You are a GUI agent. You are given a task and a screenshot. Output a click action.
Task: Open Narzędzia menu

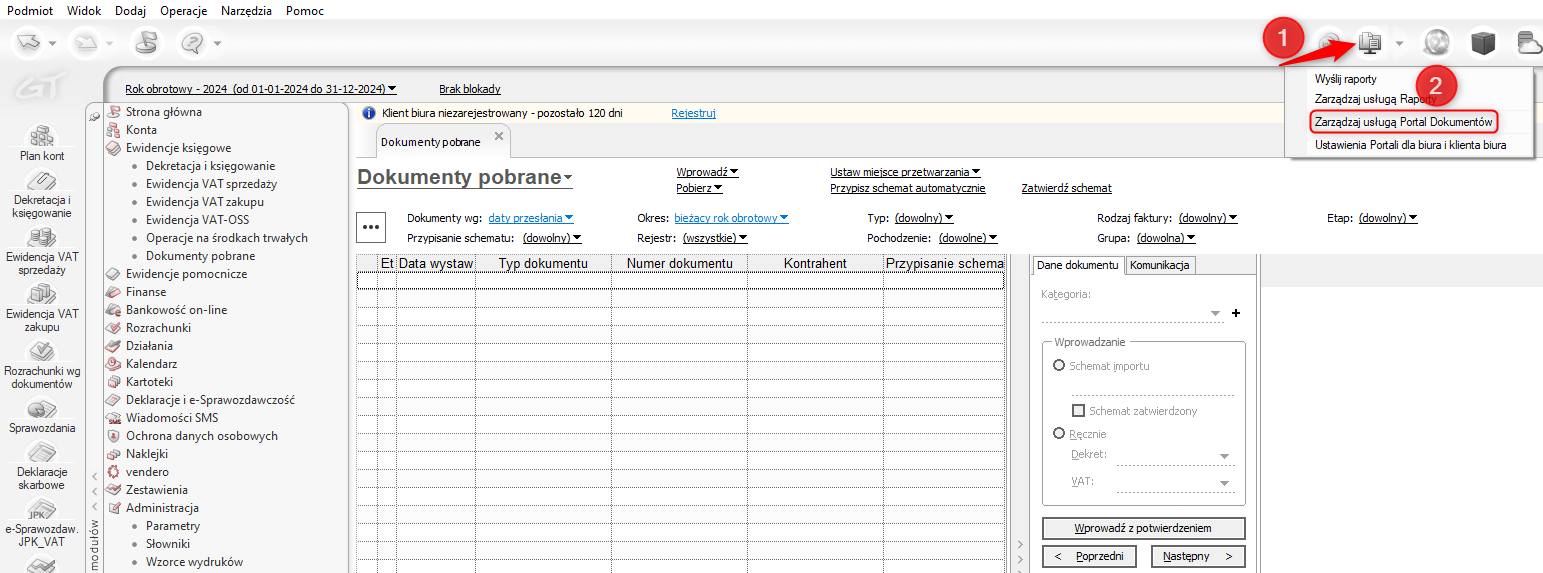coord(246,10)
